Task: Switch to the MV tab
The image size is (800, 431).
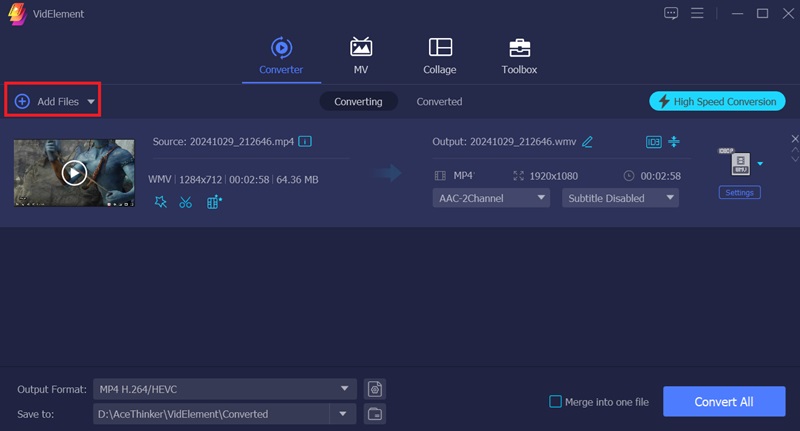Action: tap(361, 56)
